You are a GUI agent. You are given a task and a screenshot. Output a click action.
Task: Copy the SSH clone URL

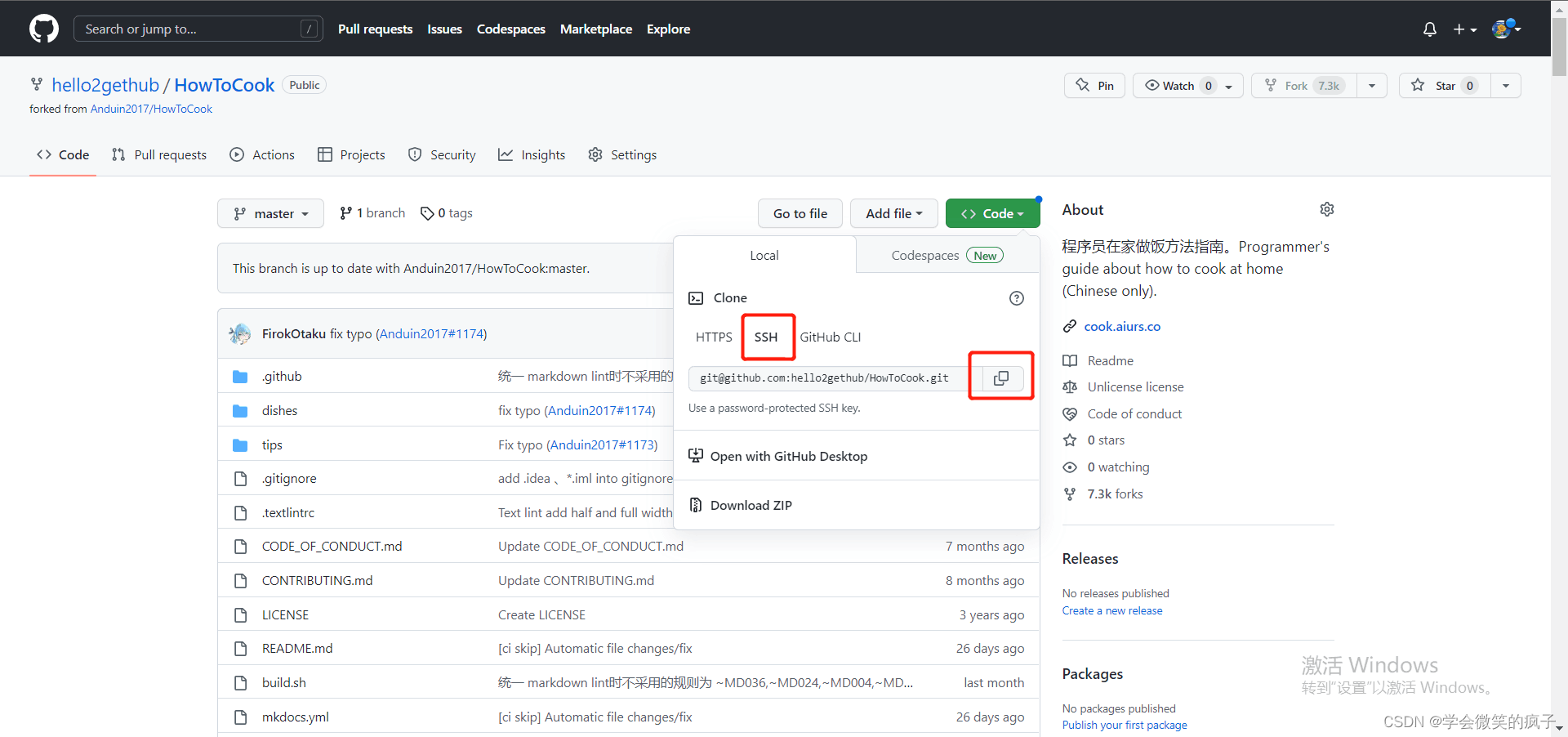point(1000,377)
